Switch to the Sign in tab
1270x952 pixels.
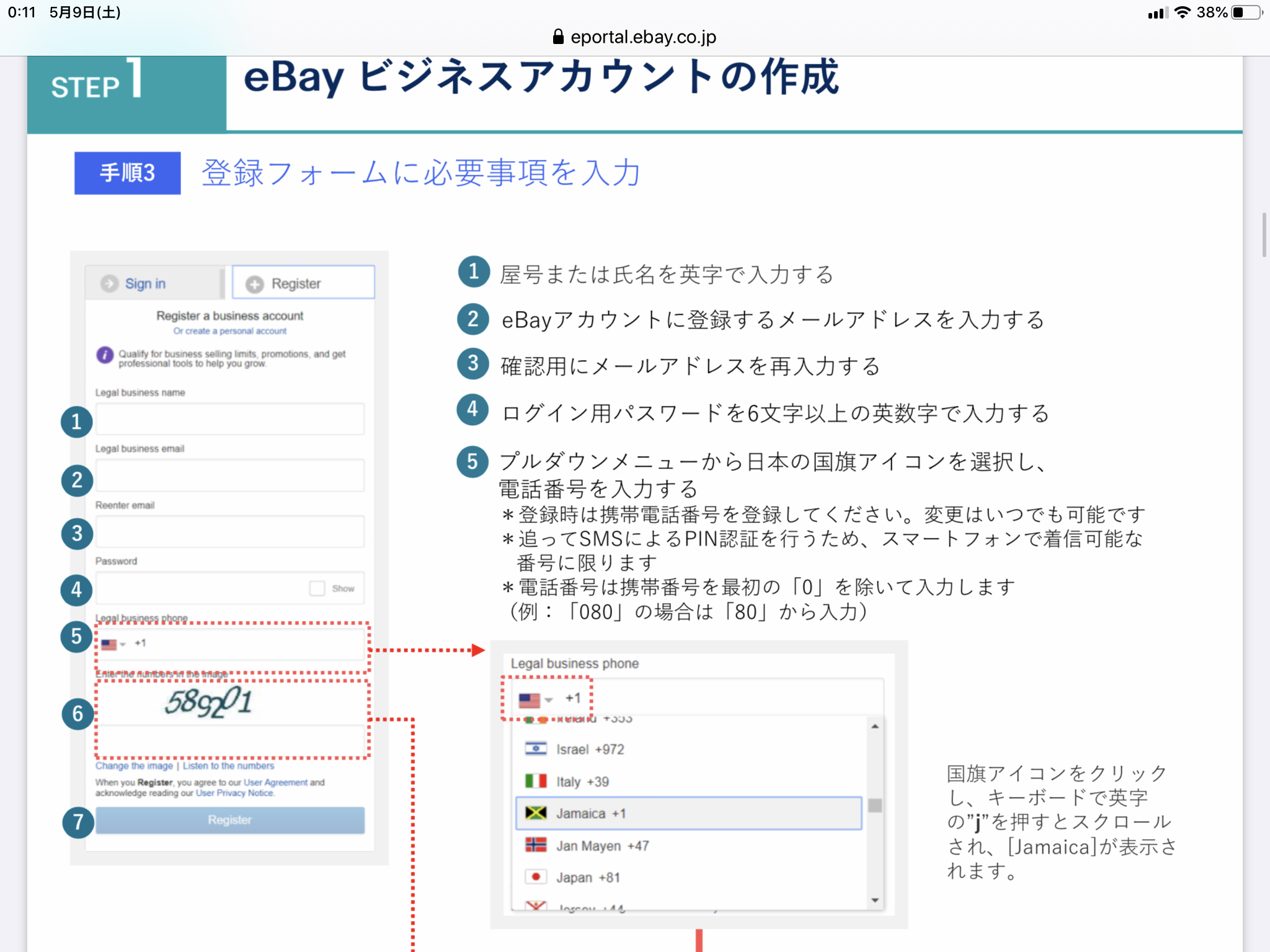153,283
